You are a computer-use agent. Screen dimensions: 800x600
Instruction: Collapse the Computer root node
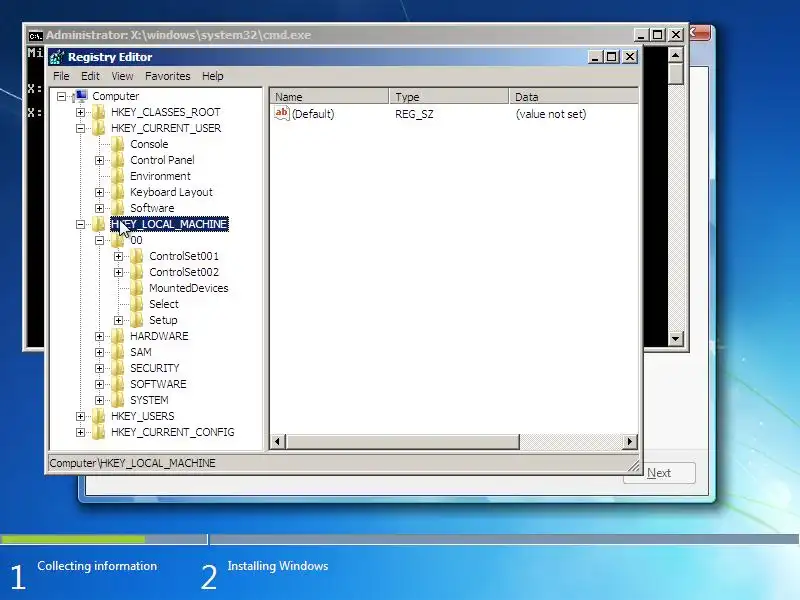pos(61,96)
